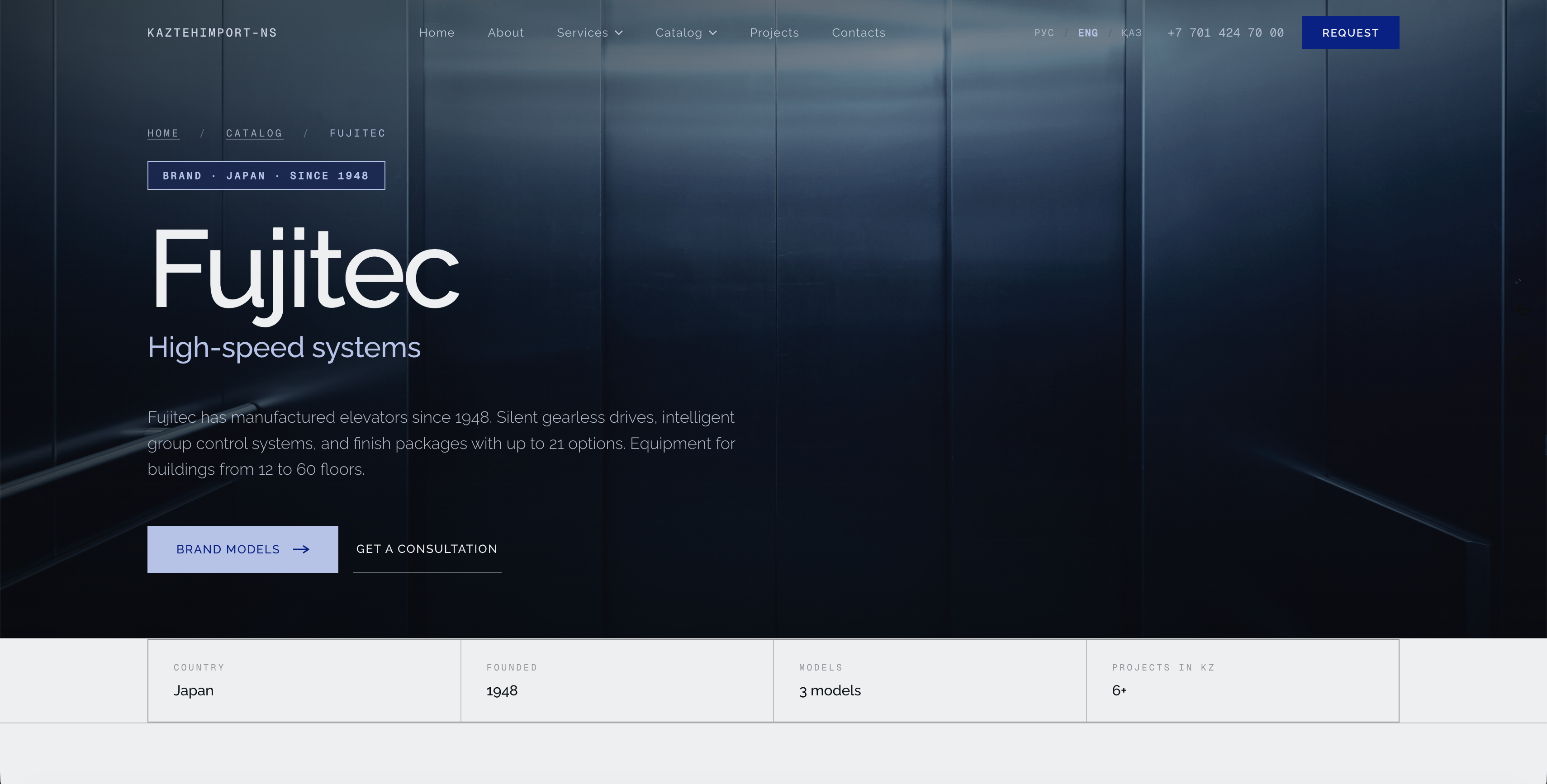1547x784 pixels.
Task: Select the FUJITEC breadcrumb text
Action: [x=357, y=133]
